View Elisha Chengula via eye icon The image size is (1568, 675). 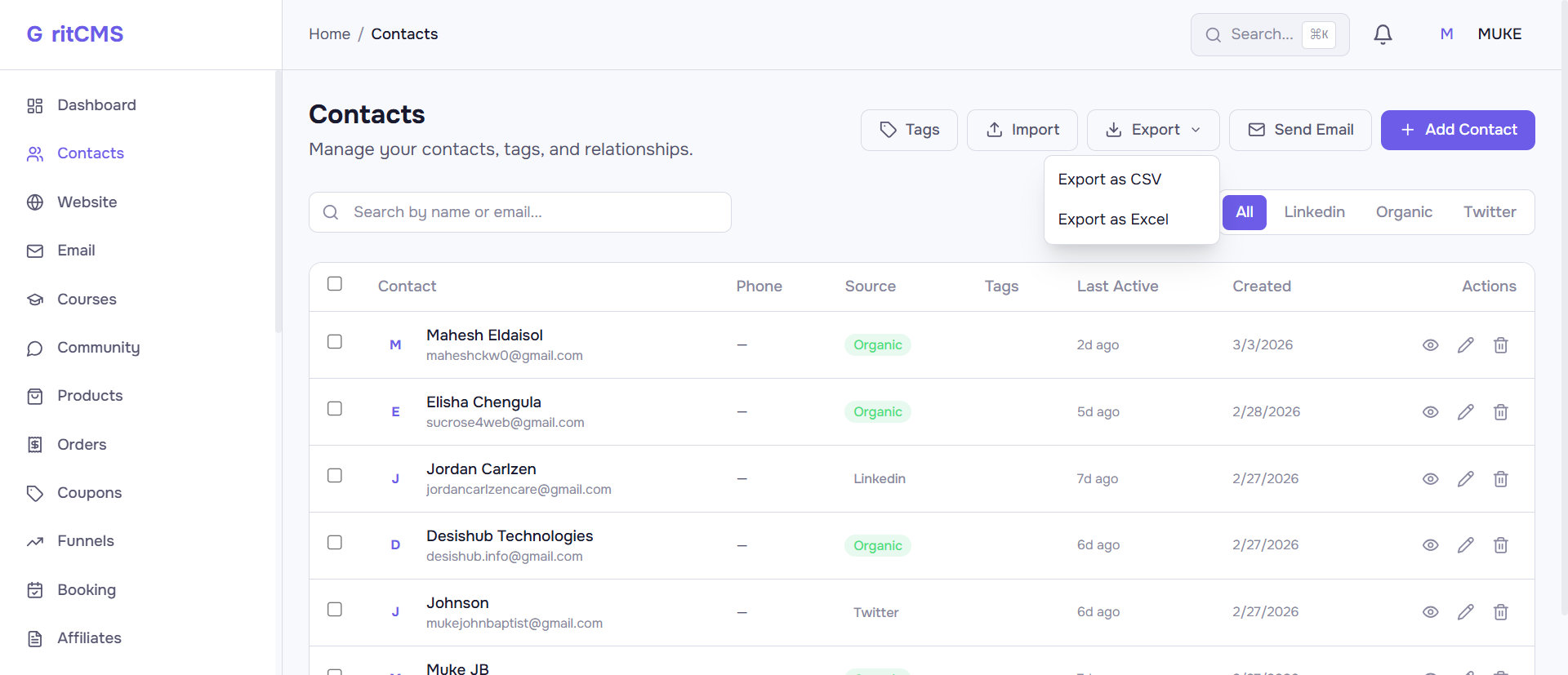point(1430,412)
